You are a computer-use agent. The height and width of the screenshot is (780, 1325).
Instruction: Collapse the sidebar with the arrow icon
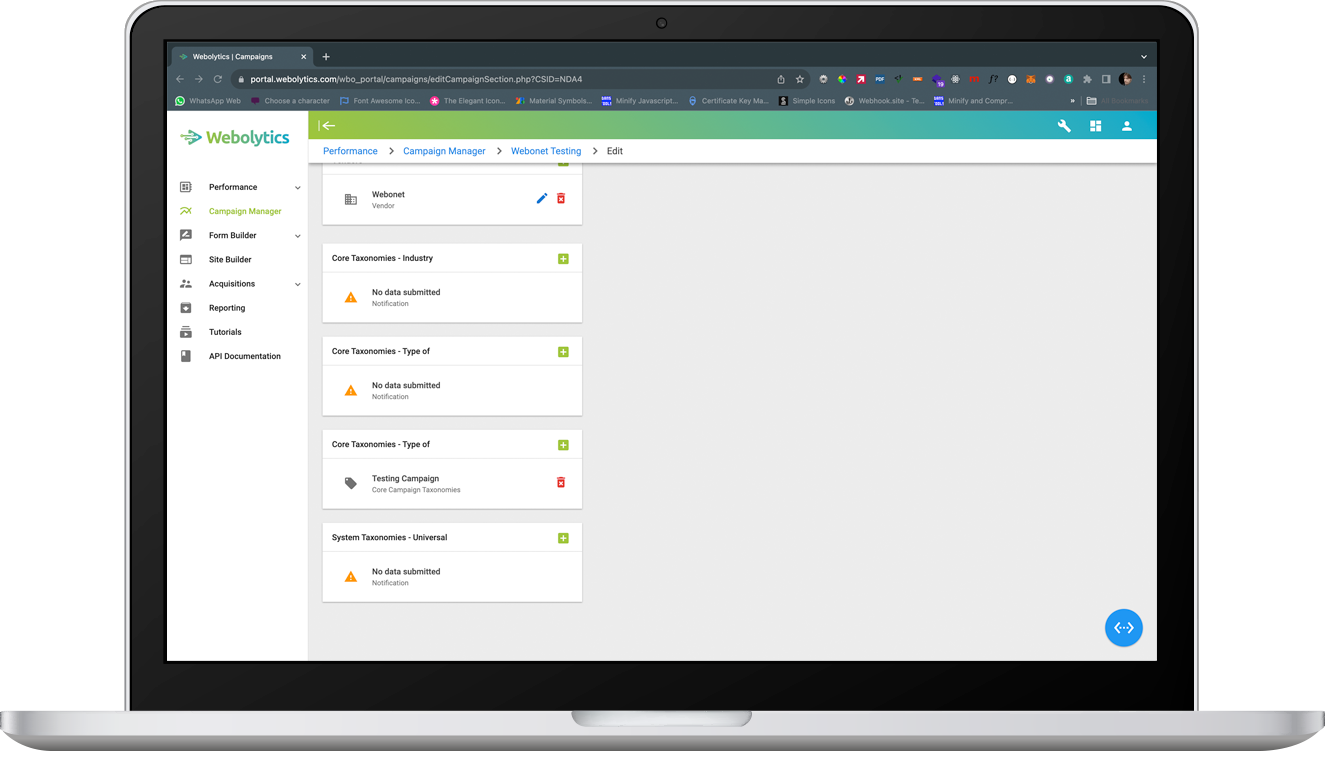coord(327,126)
